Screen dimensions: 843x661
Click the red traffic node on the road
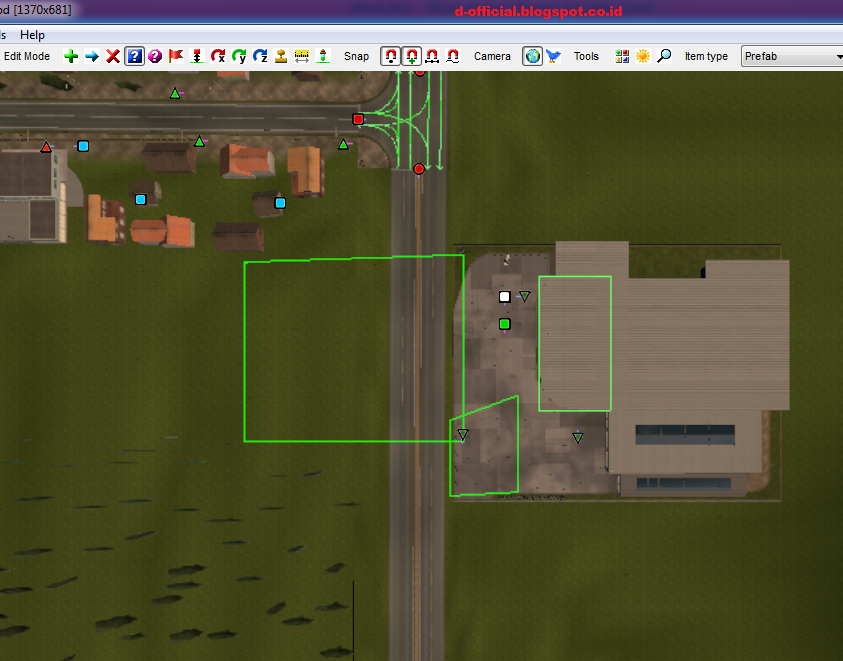(418, 169)
